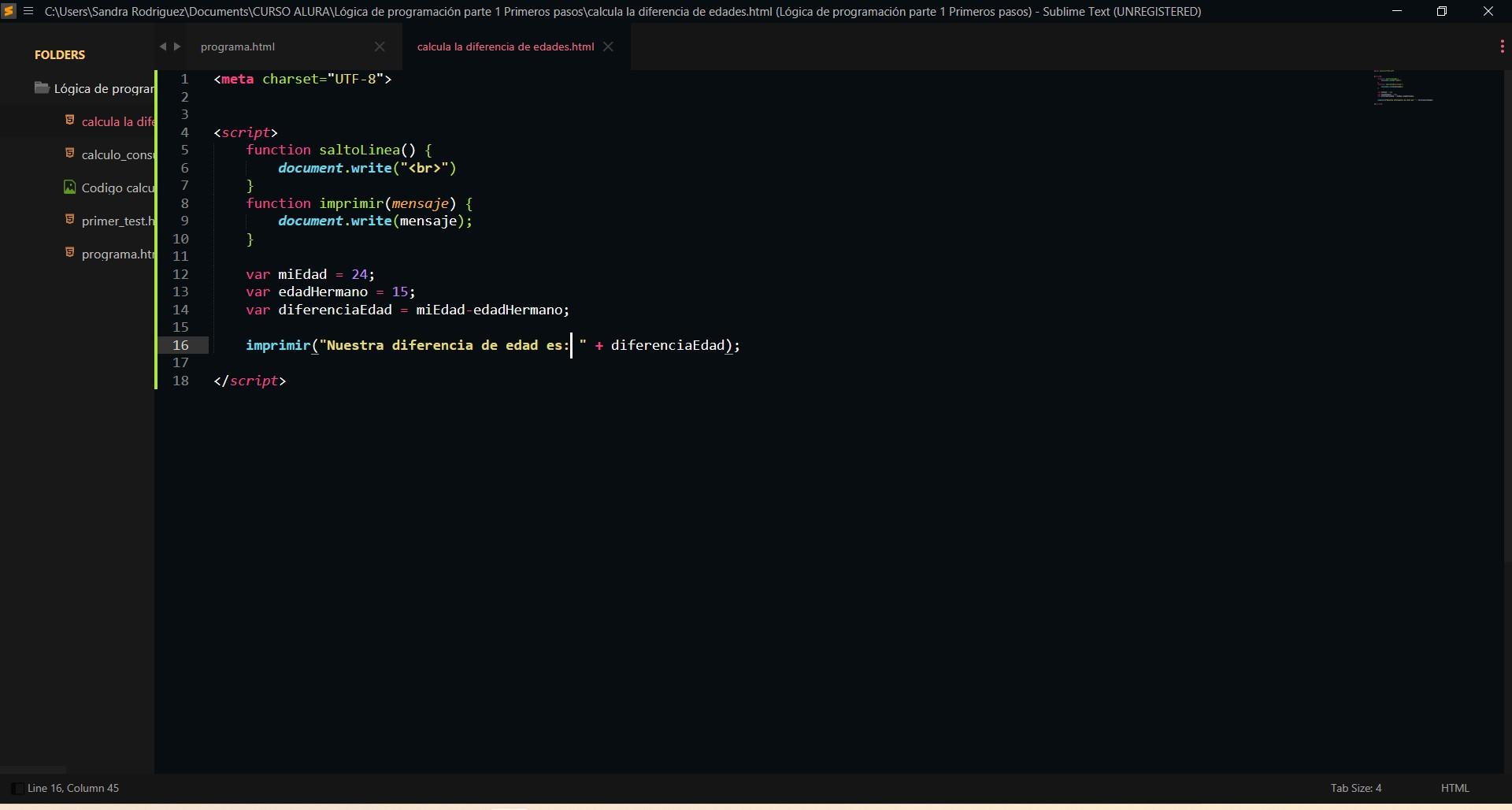Click line number 18 in the gutter
The height and width of the screenshot is (810, 1512).
tap(181, 381)
